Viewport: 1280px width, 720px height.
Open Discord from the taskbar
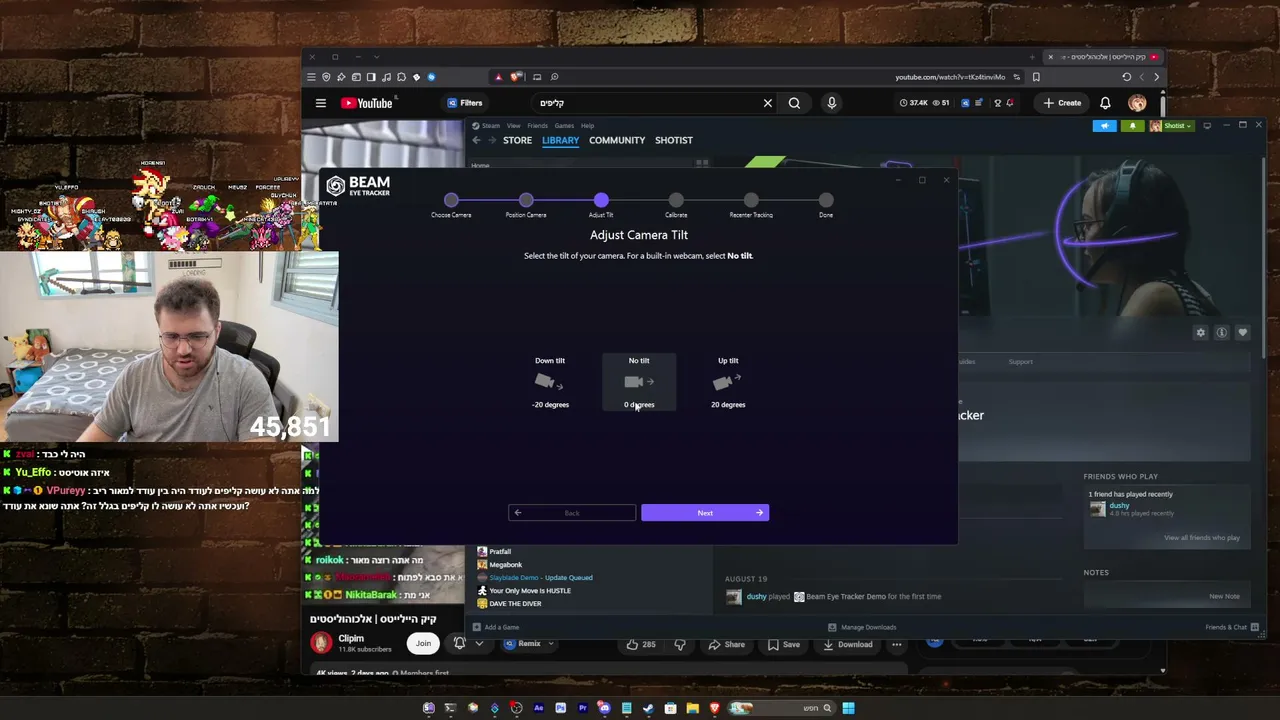pos(604,708)
